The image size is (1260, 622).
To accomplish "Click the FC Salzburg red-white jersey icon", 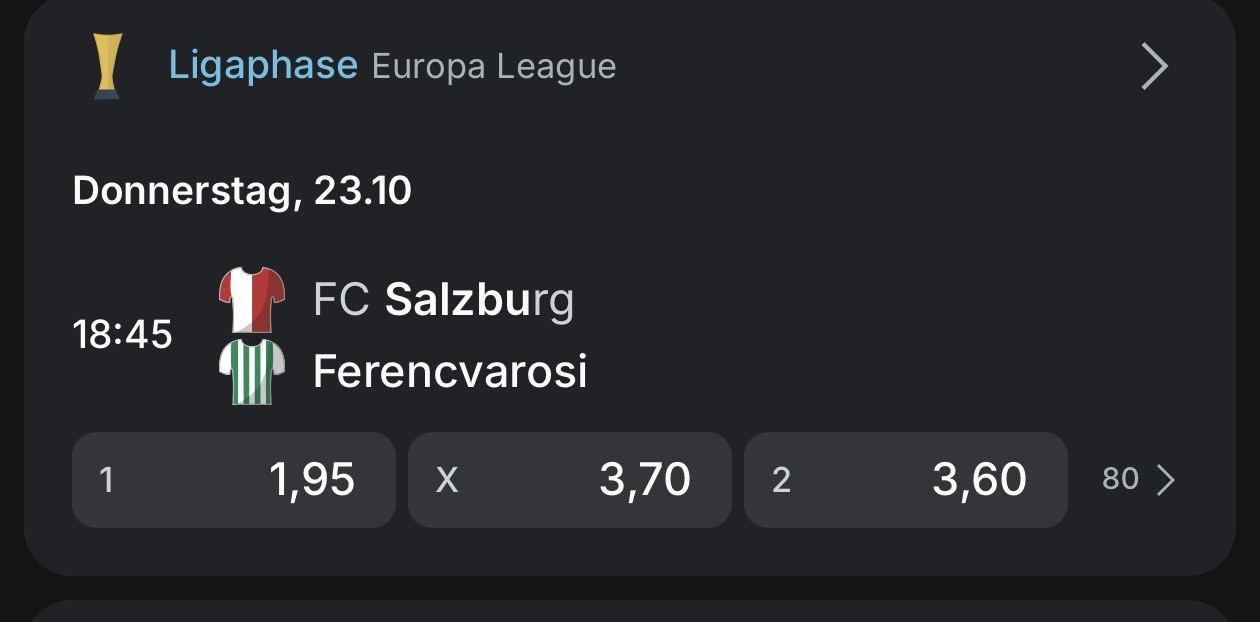I will pyautogui.click(x=252, y=299).
